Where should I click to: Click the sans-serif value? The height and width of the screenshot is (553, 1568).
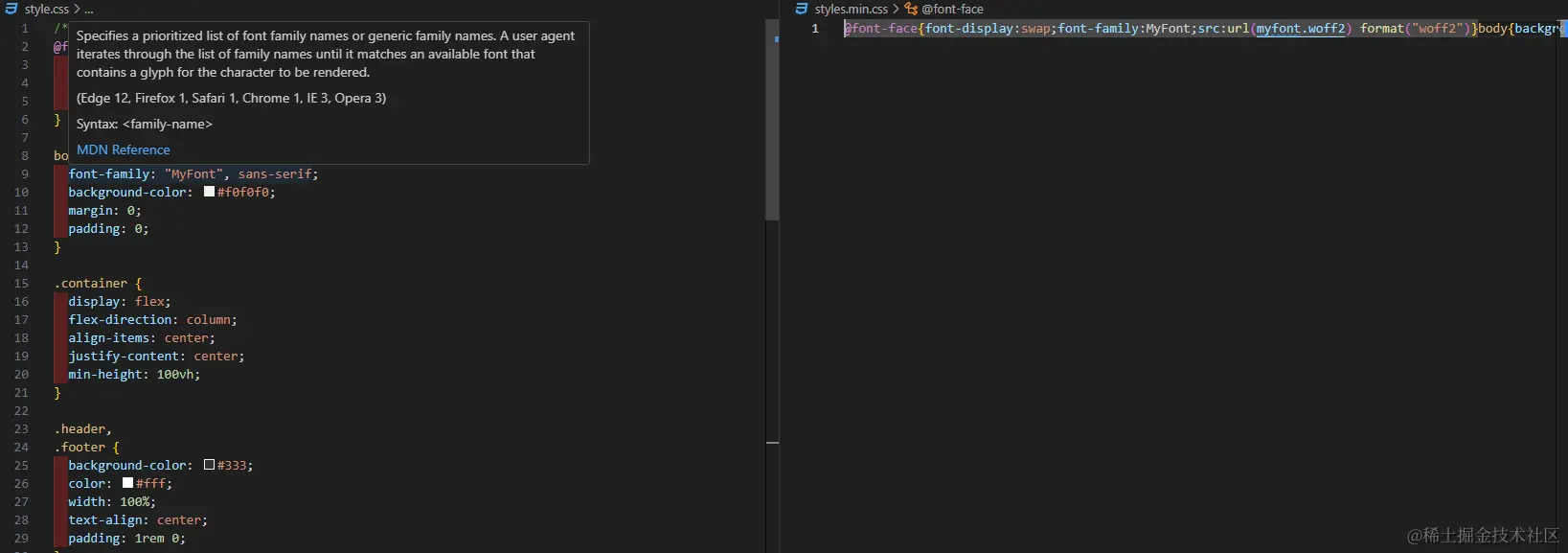click(x=275, y=173)
